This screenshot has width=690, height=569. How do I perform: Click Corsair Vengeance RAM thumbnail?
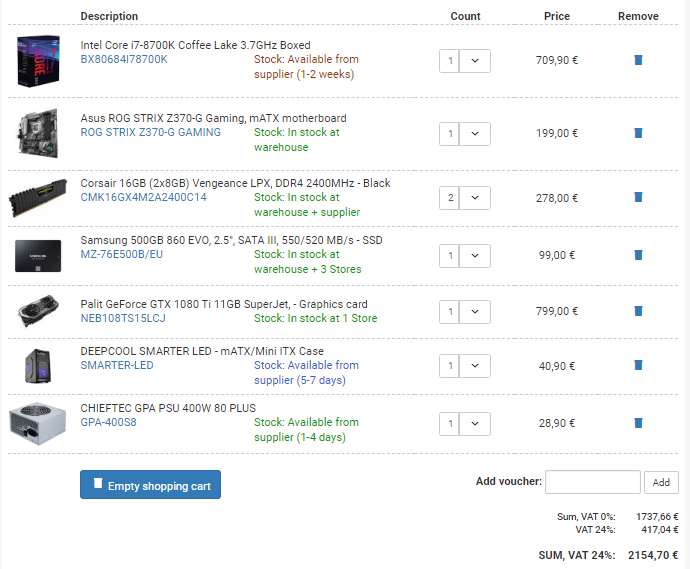(x=38, y=198)
